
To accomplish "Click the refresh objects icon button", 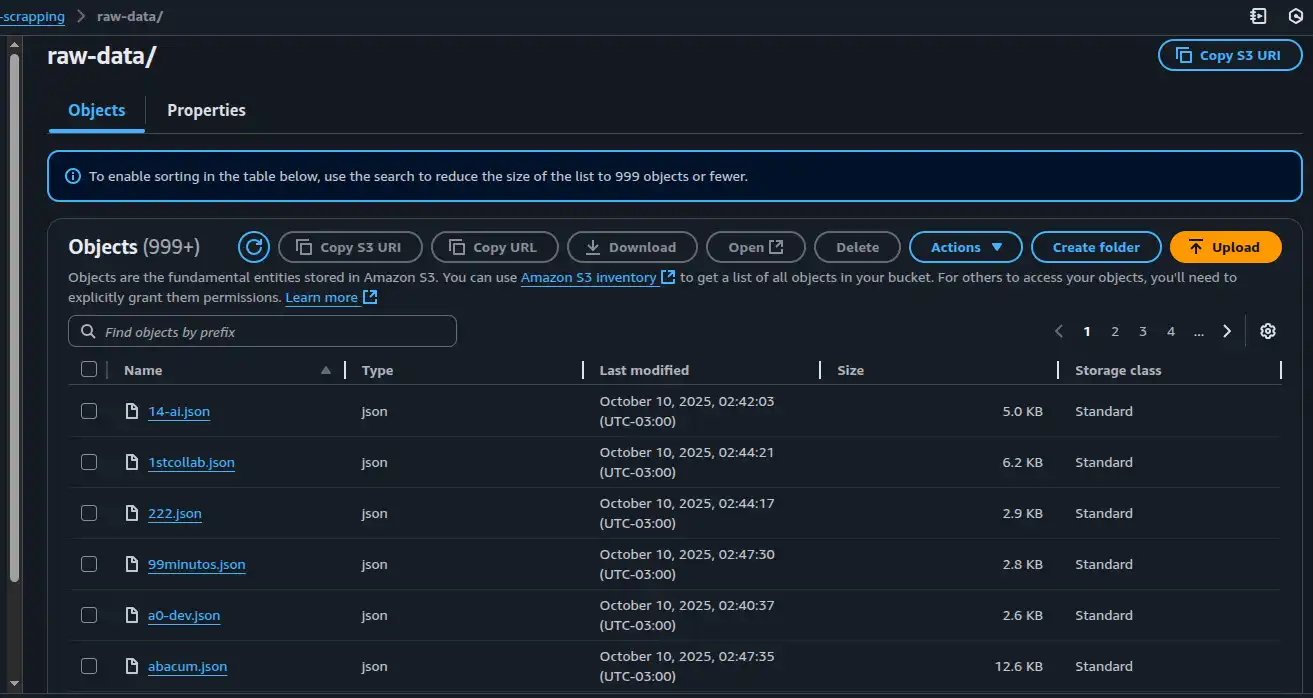I will pyautogui.click(x=254, y=247).
